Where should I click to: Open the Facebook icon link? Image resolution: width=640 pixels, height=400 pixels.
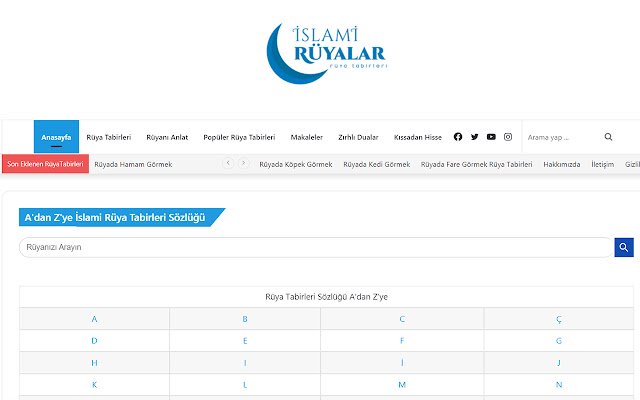458,137
